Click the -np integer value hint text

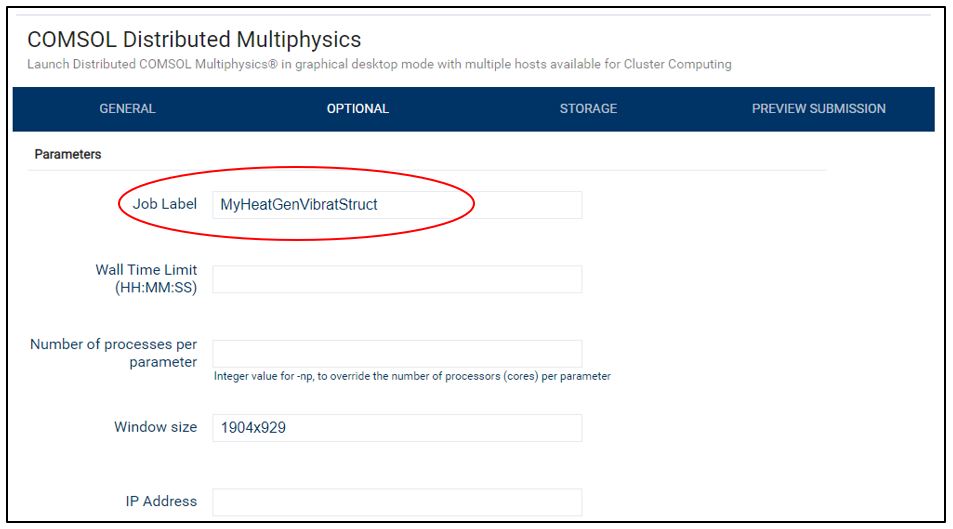tap(412, 376)
